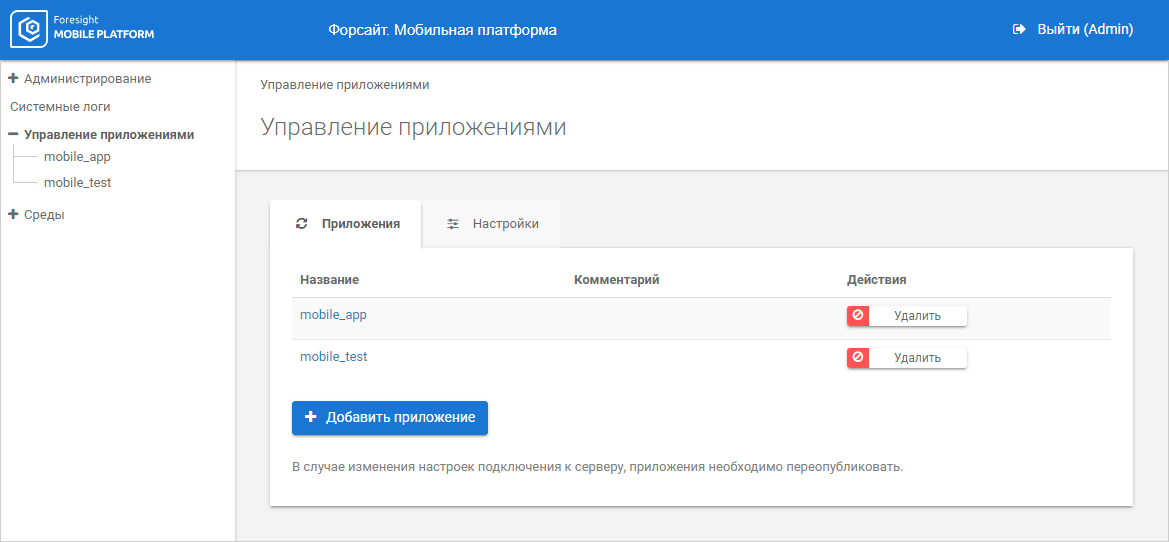1169x542 pixels.
Task: Click the large Управление приложениями page heading
Action: pyautogui.click(x=413, y=127)
